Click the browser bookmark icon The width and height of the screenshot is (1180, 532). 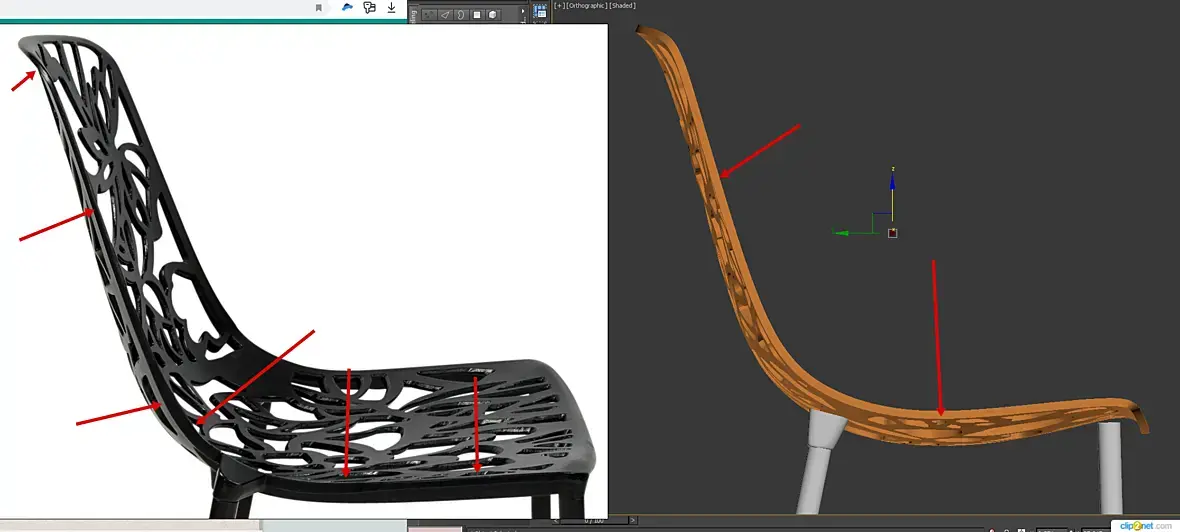(318, 8)
